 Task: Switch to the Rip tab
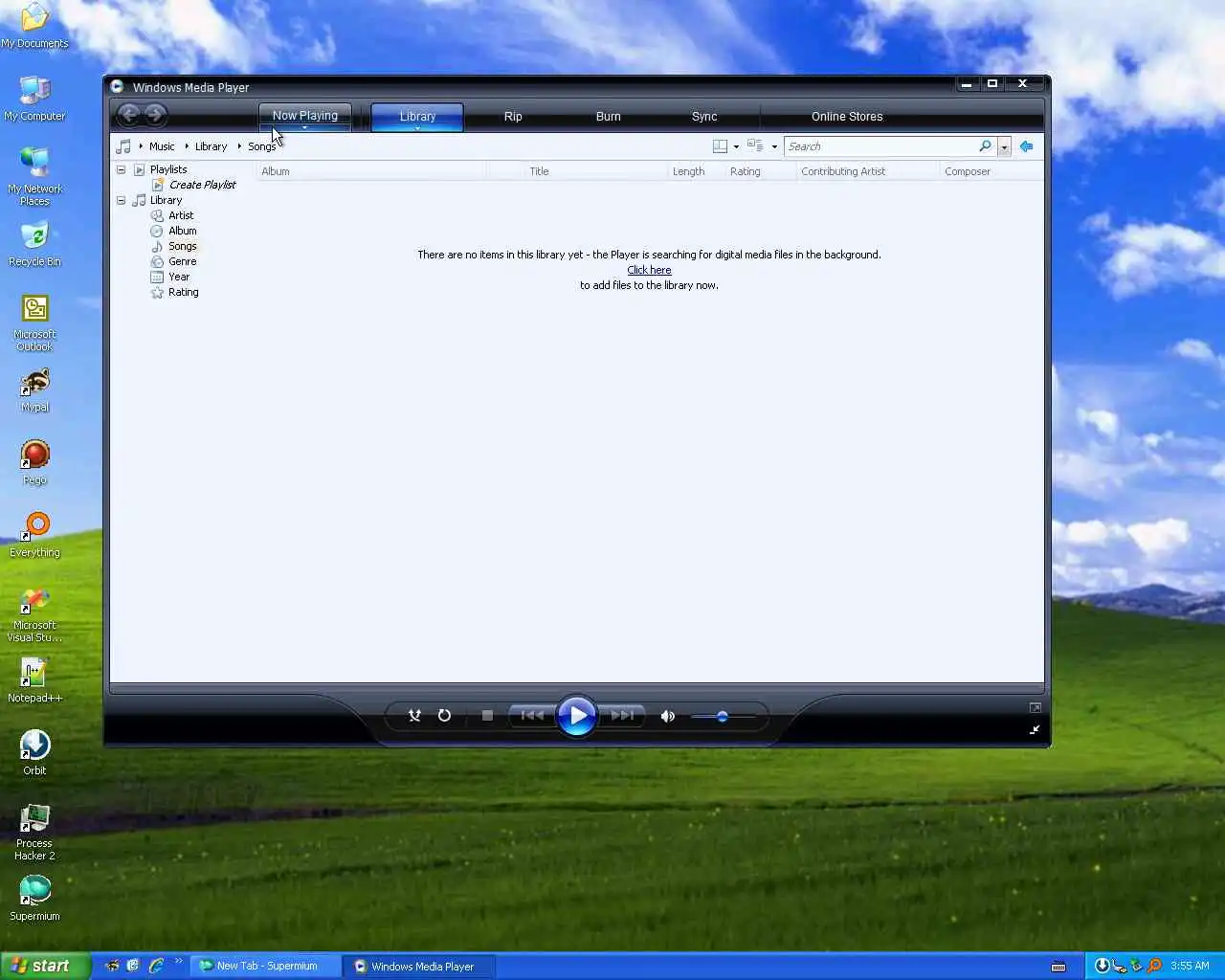513,117
